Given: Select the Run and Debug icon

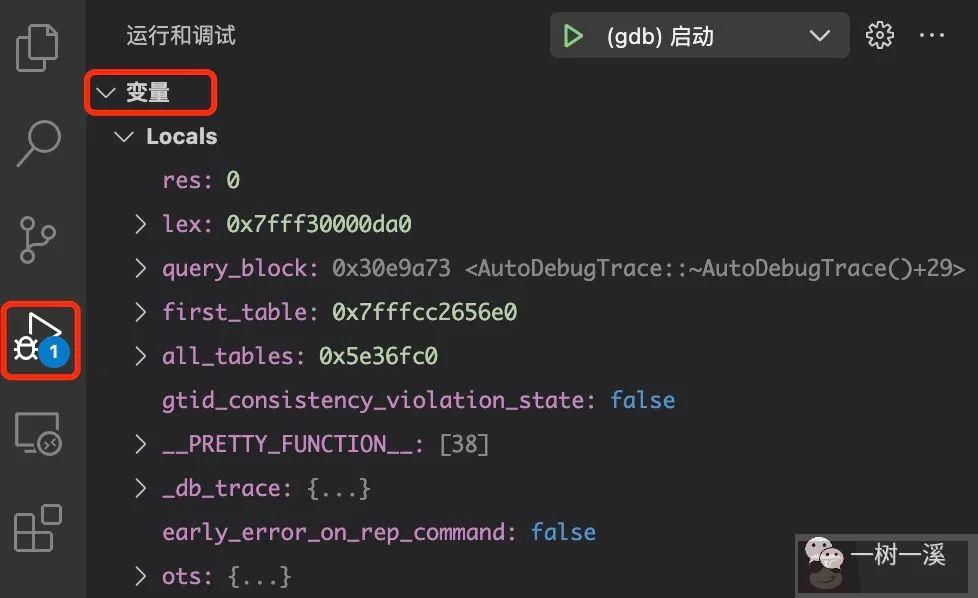Looking at the screenshot, I should (x=40, y=337).
